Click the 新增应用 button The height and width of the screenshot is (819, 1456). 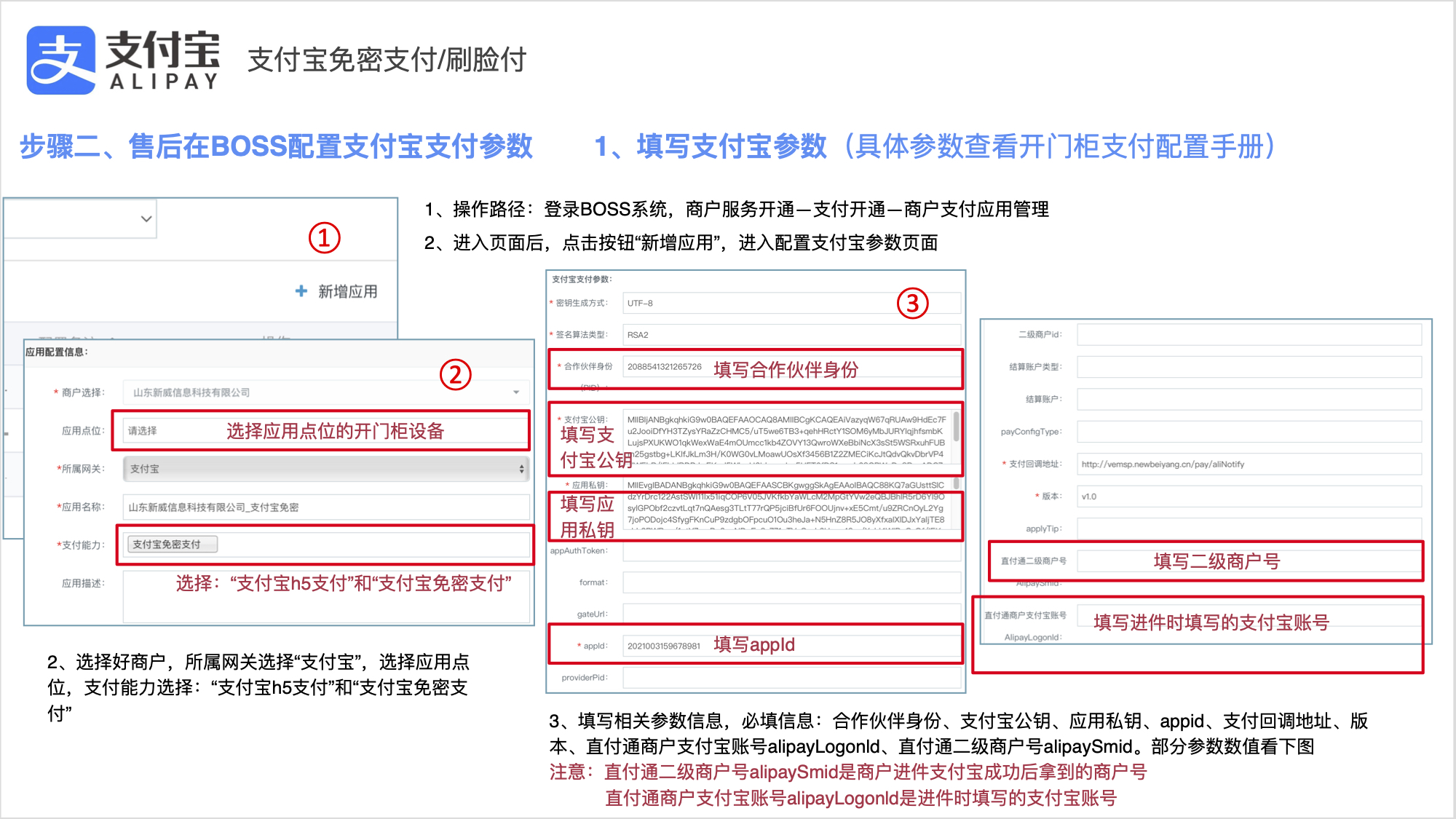[336, 291]
